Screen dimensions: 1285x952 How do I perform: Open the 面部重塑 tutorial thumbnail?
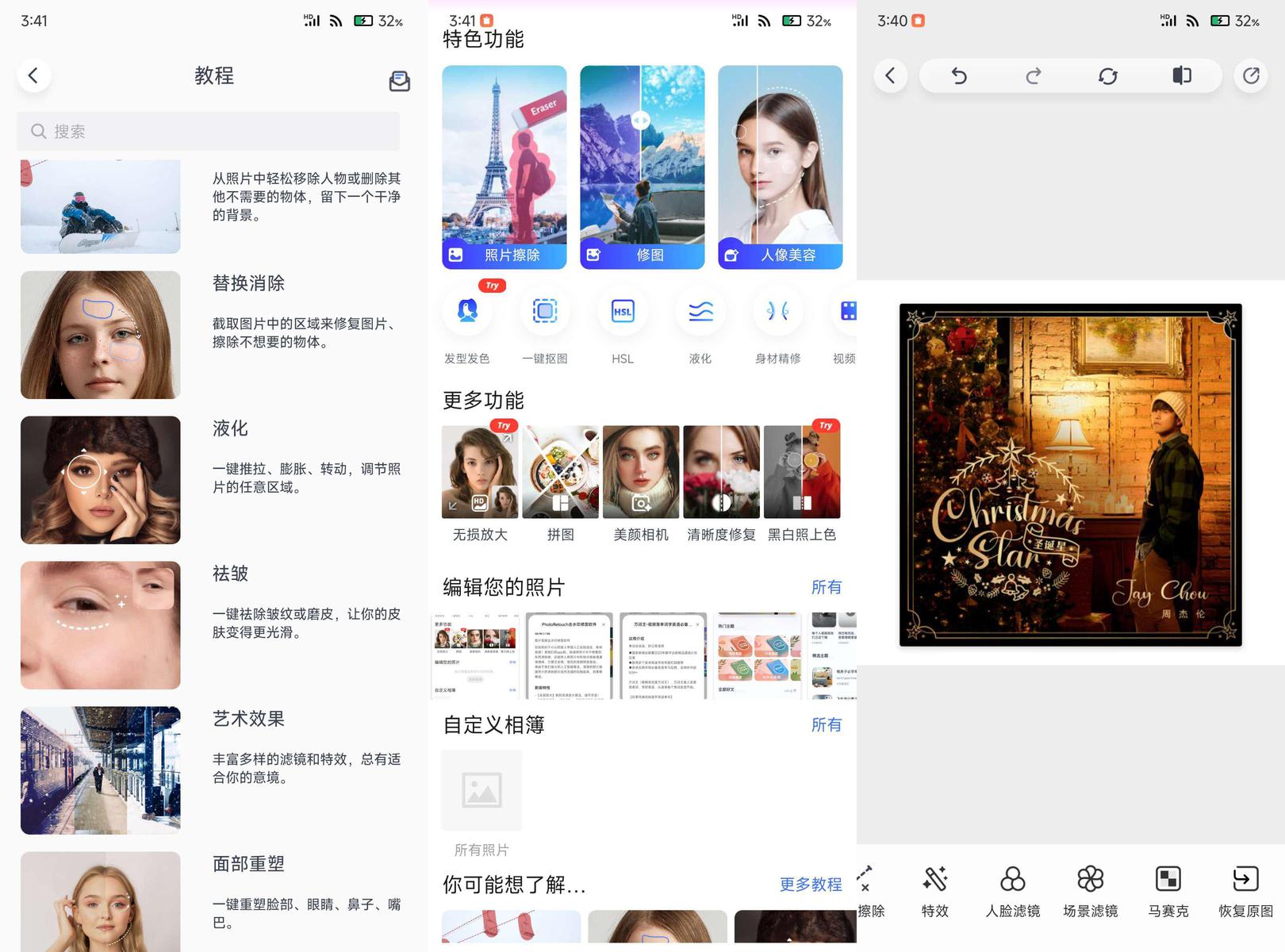tap(101, 902)
